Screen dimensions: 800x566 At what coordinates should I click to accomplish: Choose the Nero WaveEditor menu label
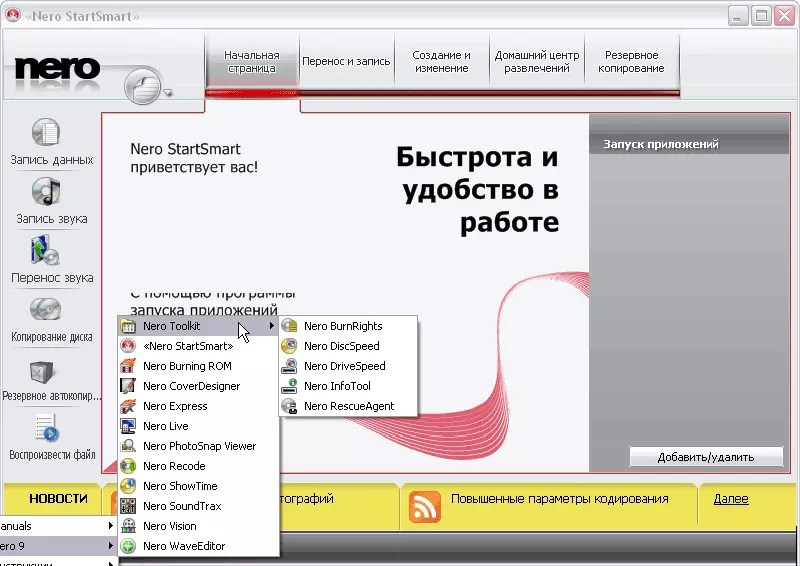tap(184, 546)
